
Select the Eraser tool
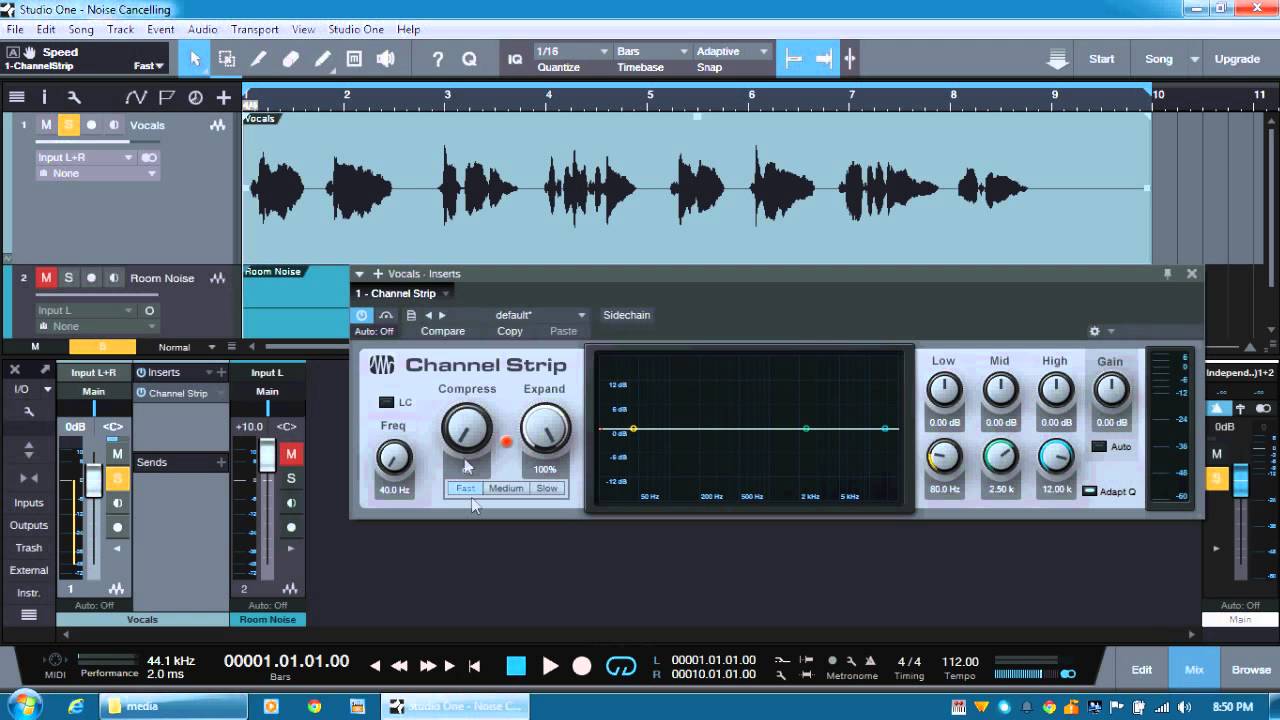click(290, 59)
